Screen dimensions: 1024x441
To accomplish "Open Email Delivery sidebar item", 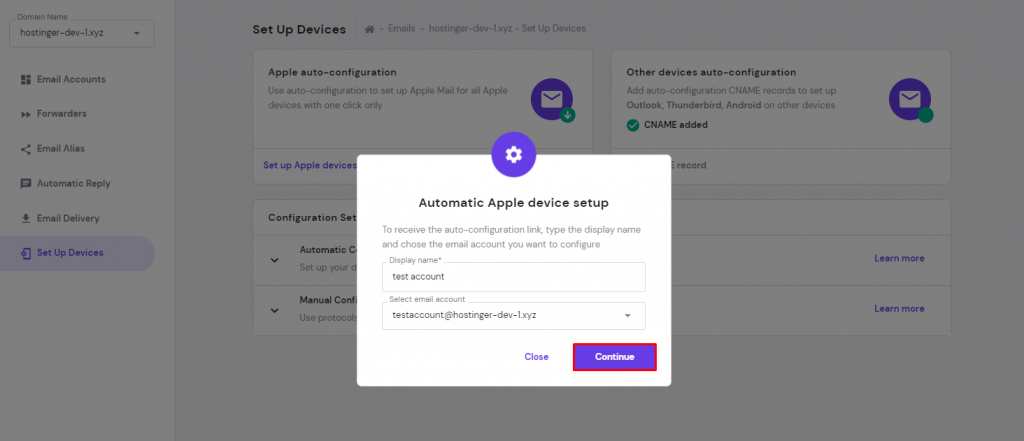I will [x=68, y=218].
